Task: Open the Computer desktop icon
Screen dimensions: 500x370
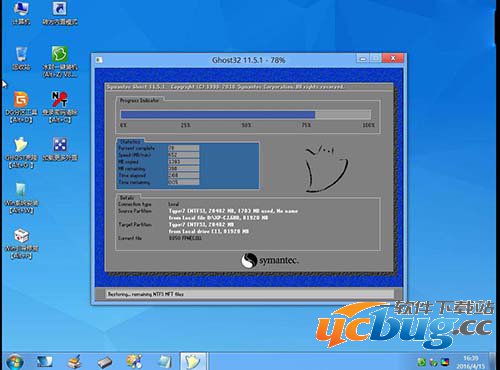Action: (x=21, y=13)
